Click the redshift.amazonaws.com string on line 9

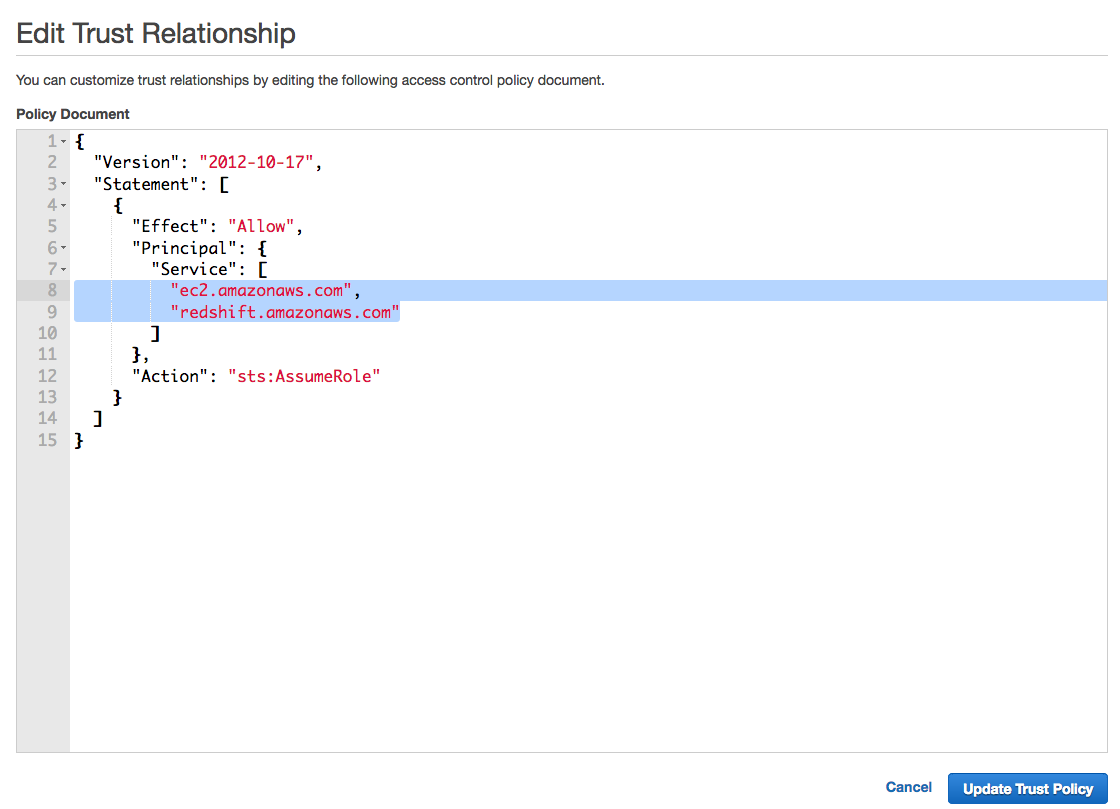pyautogui.click(x=285, y=312)
